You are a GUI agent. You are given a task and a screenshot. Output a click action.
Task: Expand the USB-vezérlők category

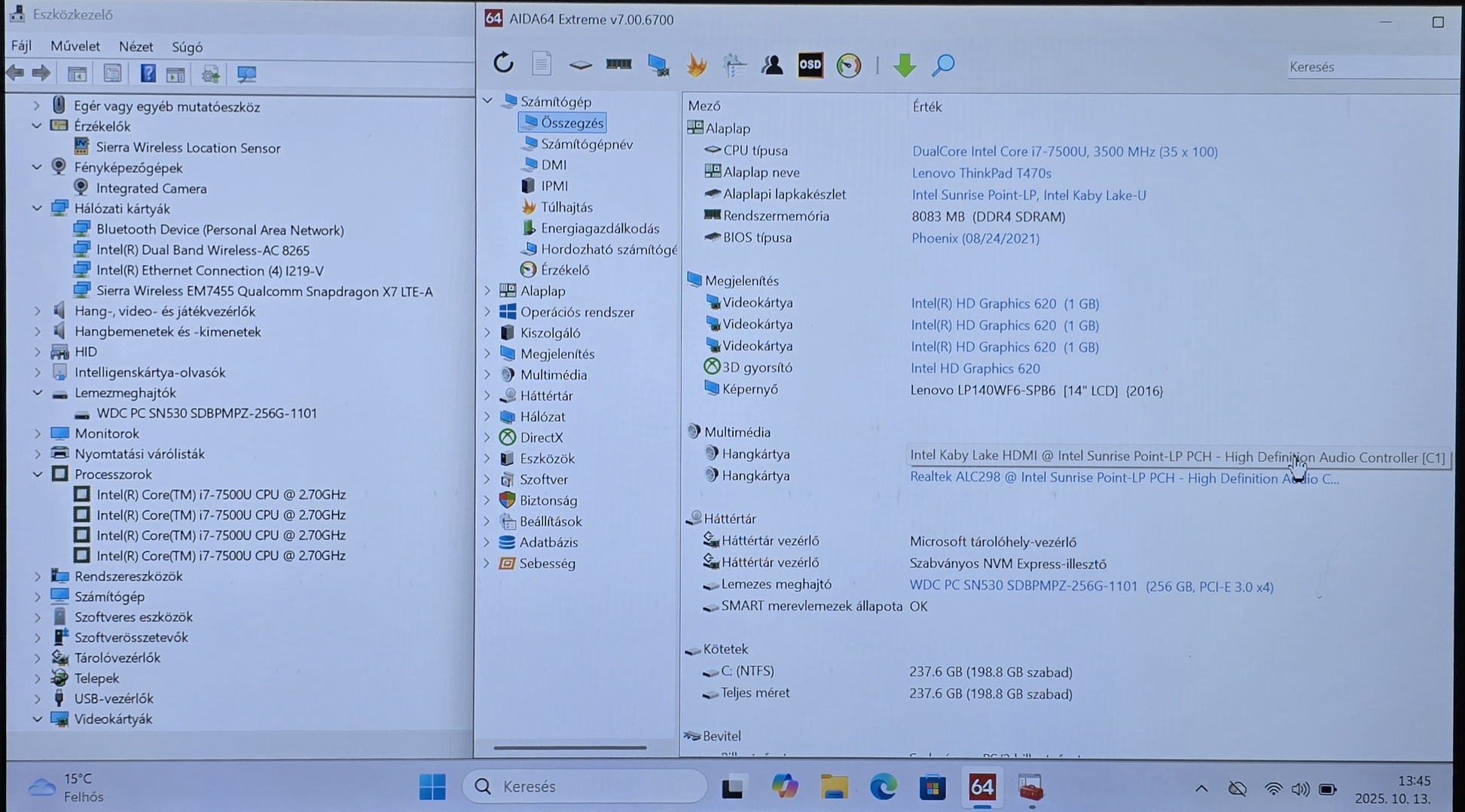(37, 698)
